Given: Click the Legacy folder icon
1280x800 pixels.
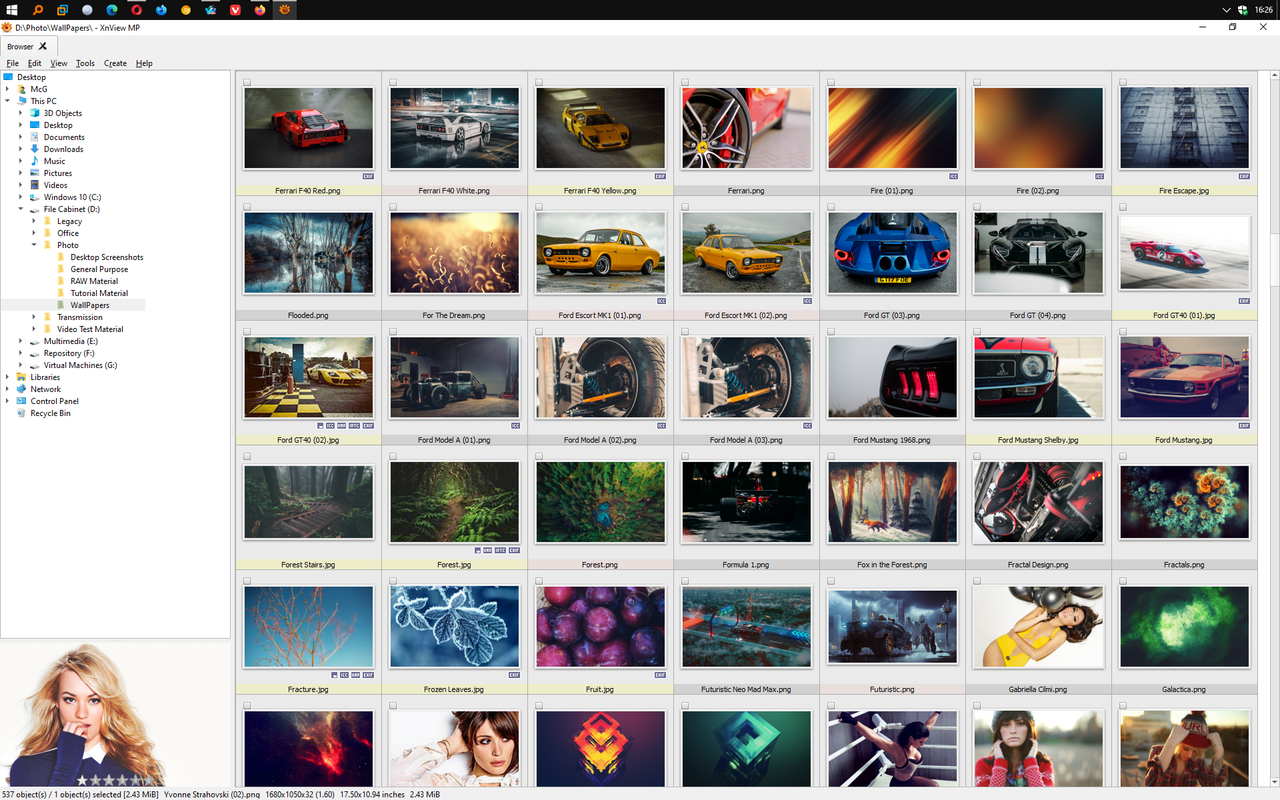Looking at the screenshot, I should pyautogui.click(x=48, y=221).
